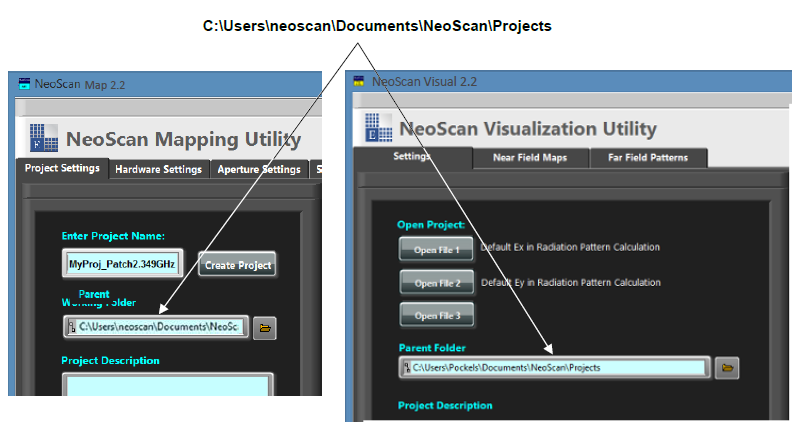Click the 'Enter Project Name:' label
This screenshot has height=431, width=797.
click(113, 236)
